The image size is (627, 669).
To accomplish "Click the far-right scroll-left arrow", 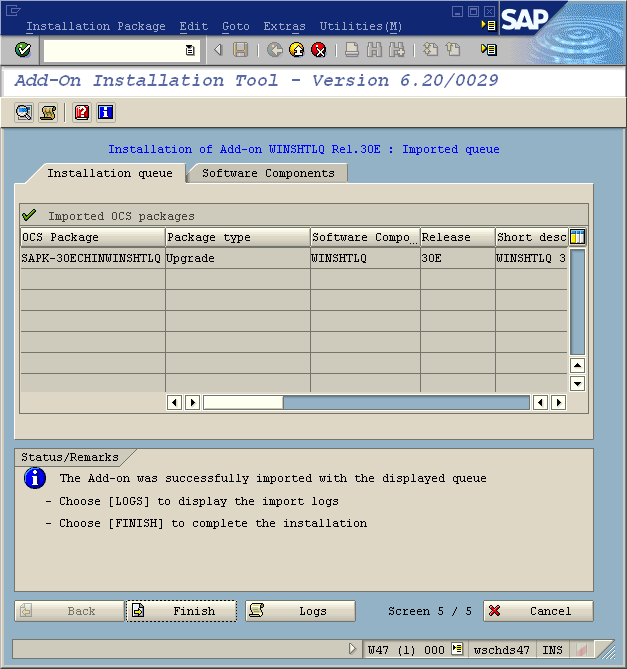I will coord(540,402).
